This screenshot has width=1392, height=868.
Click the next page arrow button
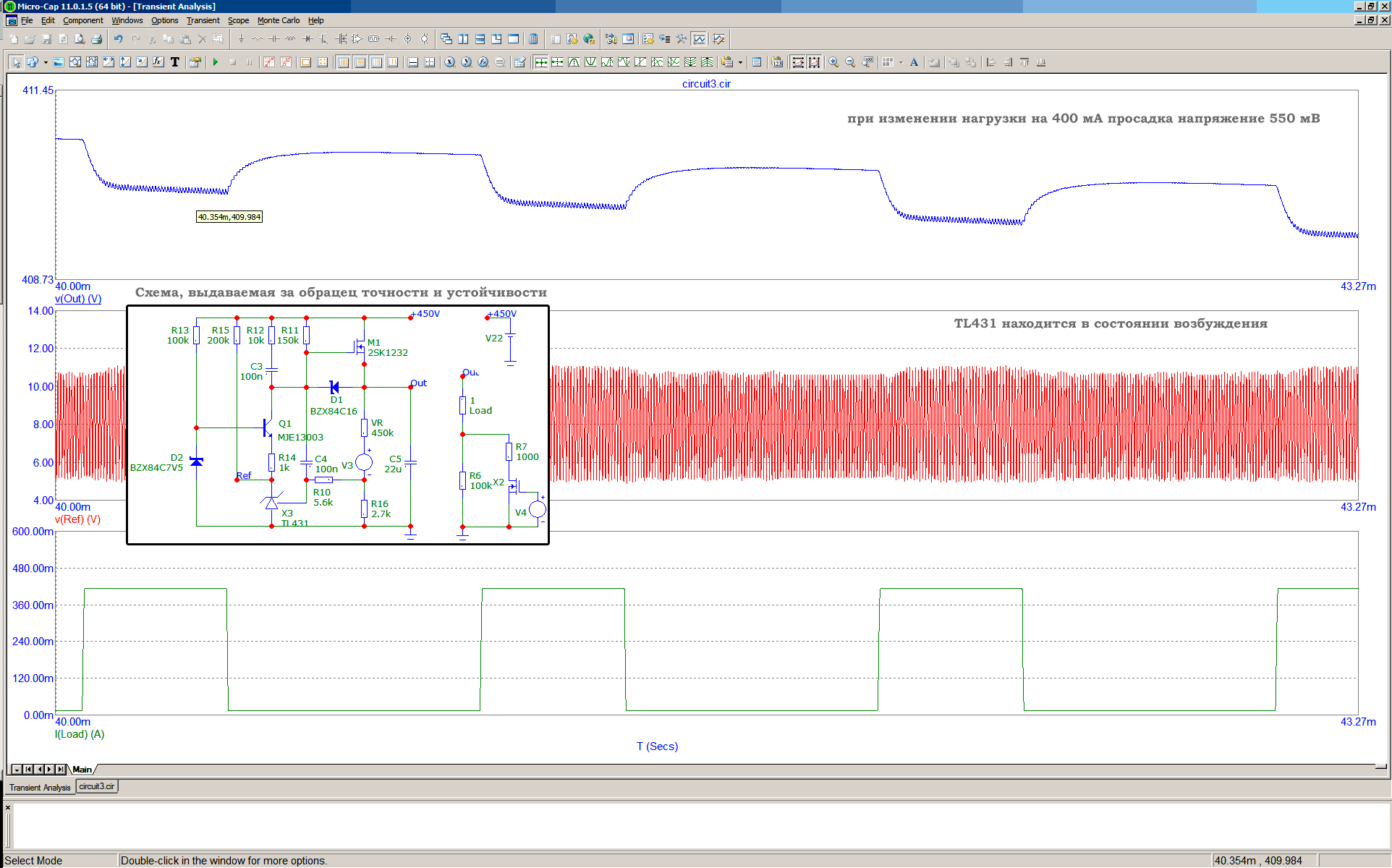50,770
